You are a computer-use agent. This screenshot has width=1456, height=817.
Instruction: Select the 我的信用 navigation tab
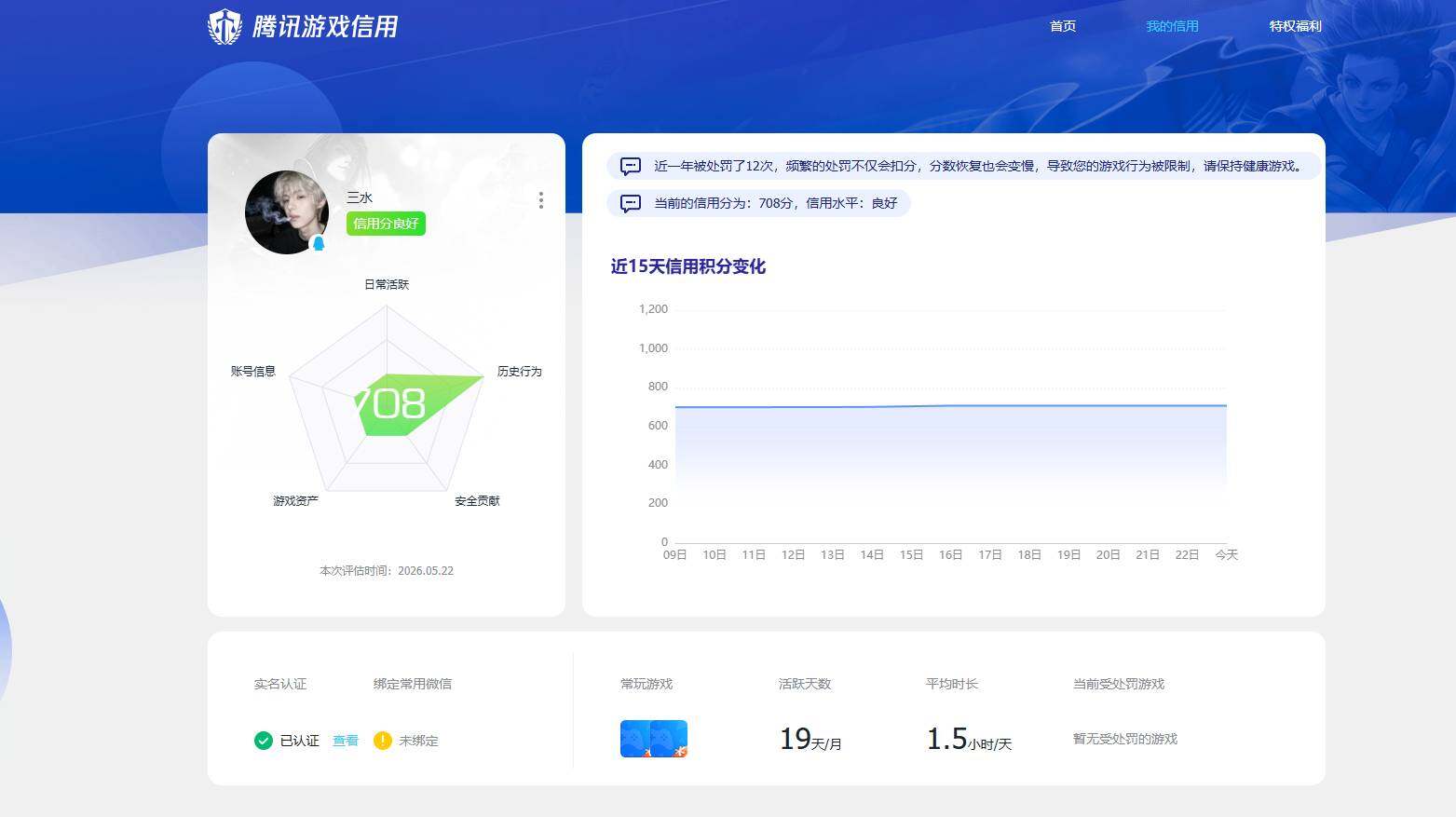click(1172, 26)
